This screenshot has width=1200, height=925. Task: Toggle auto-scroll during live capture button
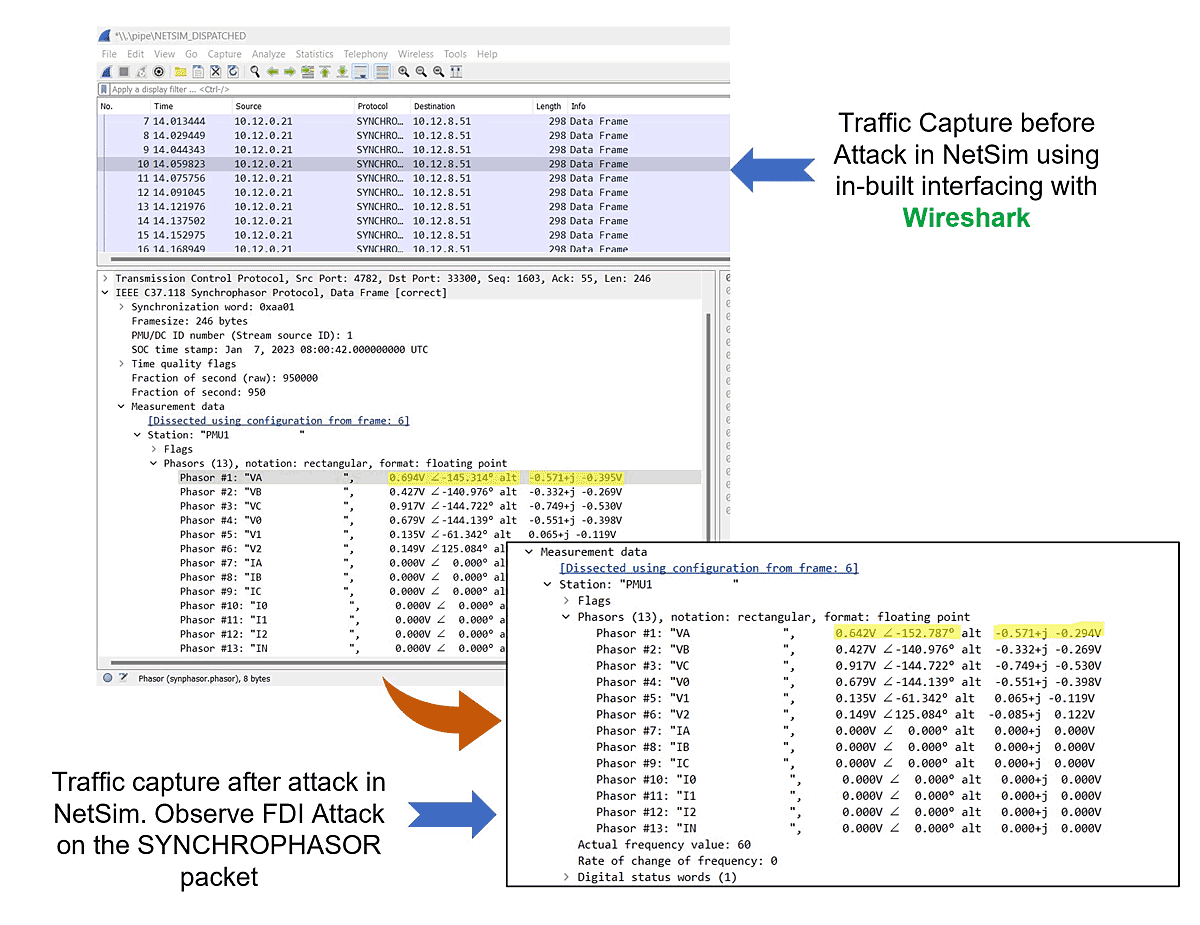[x=360, y=72]
